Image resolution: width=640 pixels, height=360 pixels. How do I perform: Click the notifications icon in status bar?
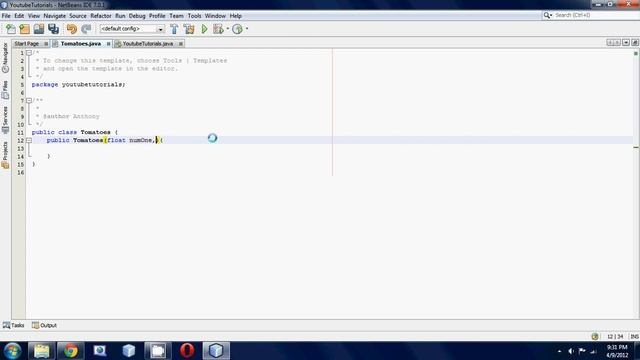coord(595,337)
